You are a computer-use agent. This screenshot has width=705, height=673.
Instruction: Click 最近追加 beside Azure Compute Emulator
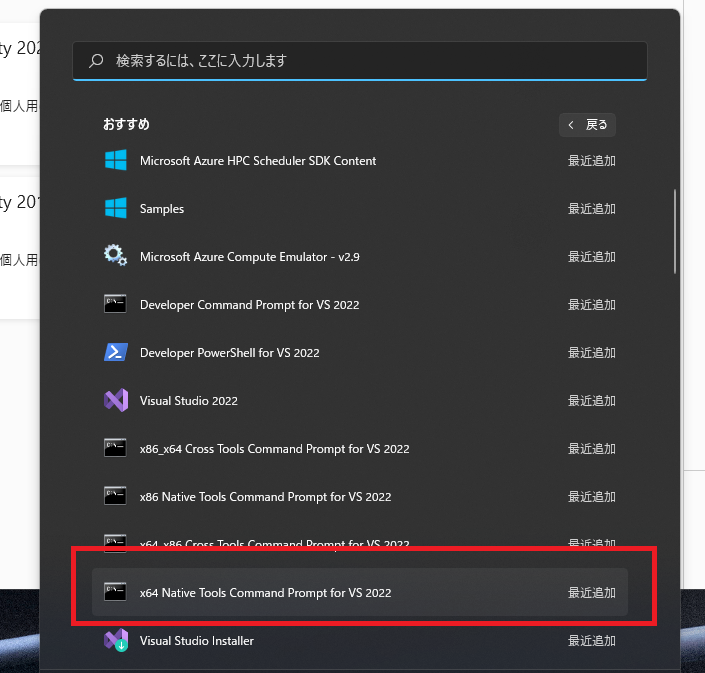point(592,257)
